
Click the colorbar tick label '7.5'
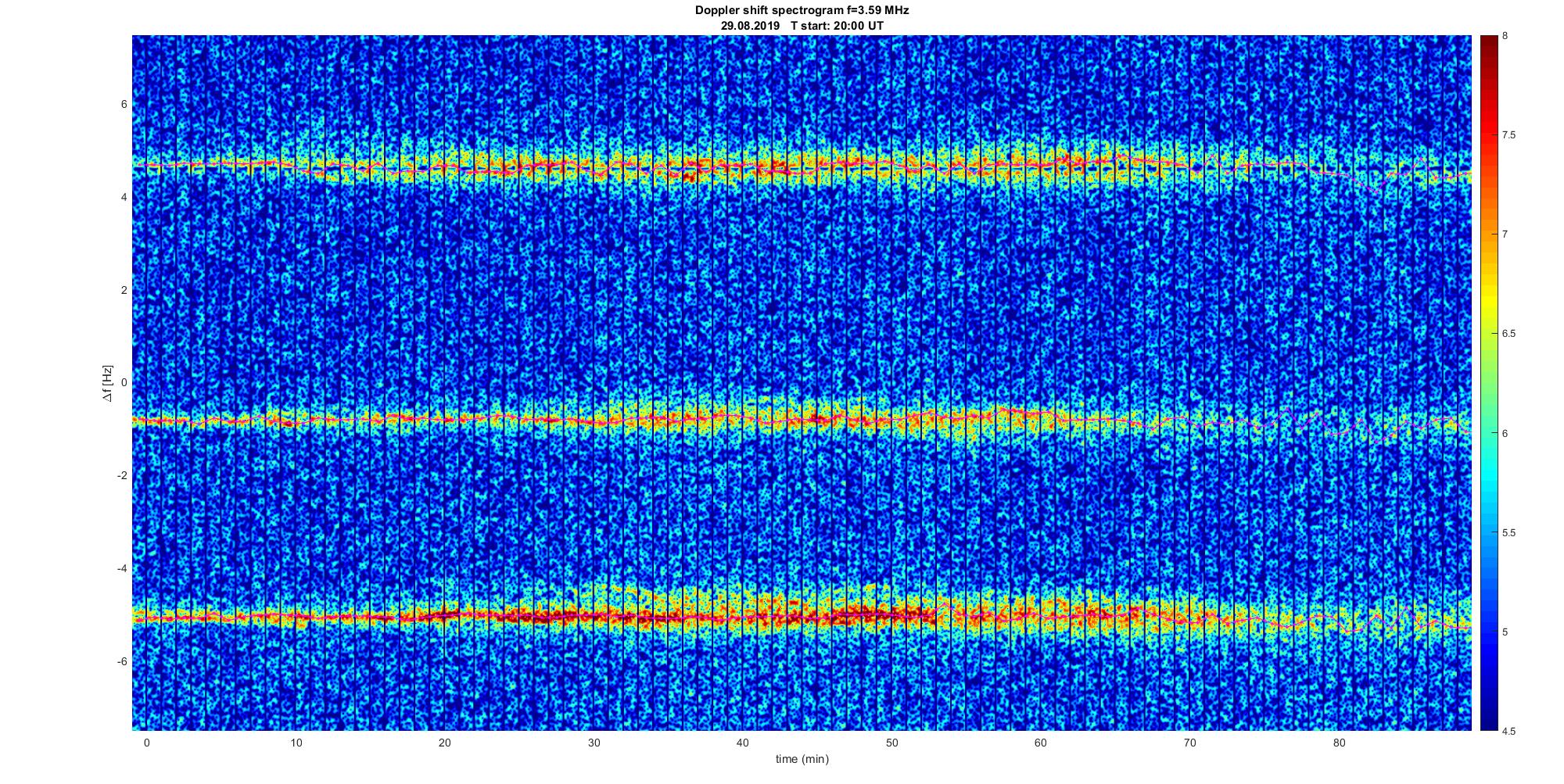1508,135
